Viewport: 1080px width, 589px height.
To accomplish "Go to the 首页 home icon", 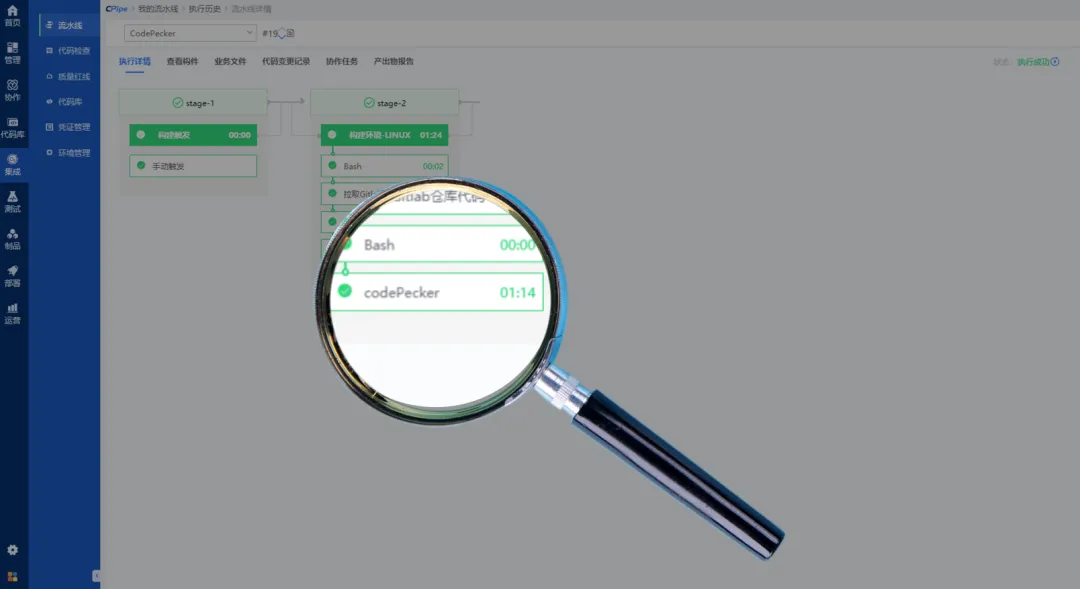I will tap(12, 11).
